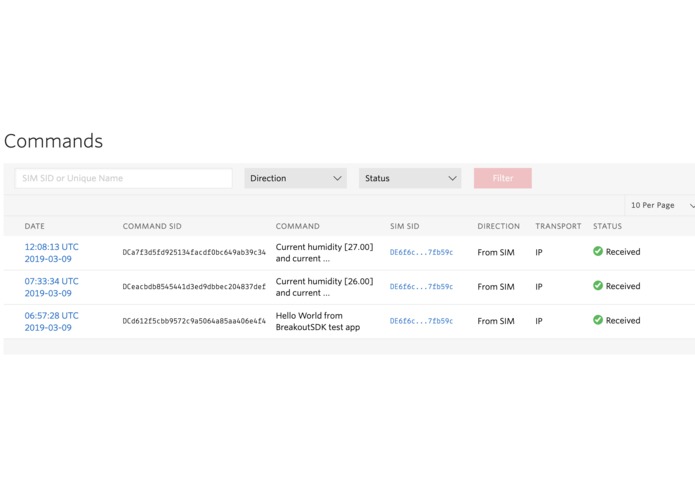Click the IP transport value in the 12:08:13 row
The image size is (695, 494).
pos(539,252)
